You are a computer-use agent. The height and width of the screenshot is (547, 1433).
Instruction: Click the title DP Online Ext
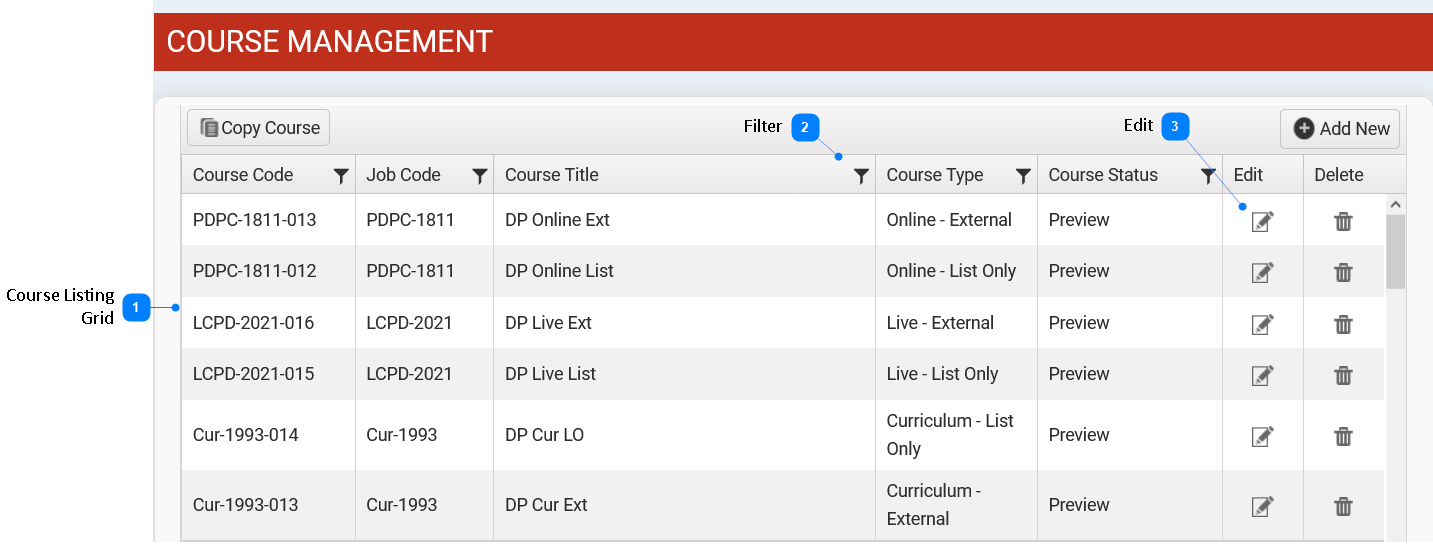click(x=557, y=220)
